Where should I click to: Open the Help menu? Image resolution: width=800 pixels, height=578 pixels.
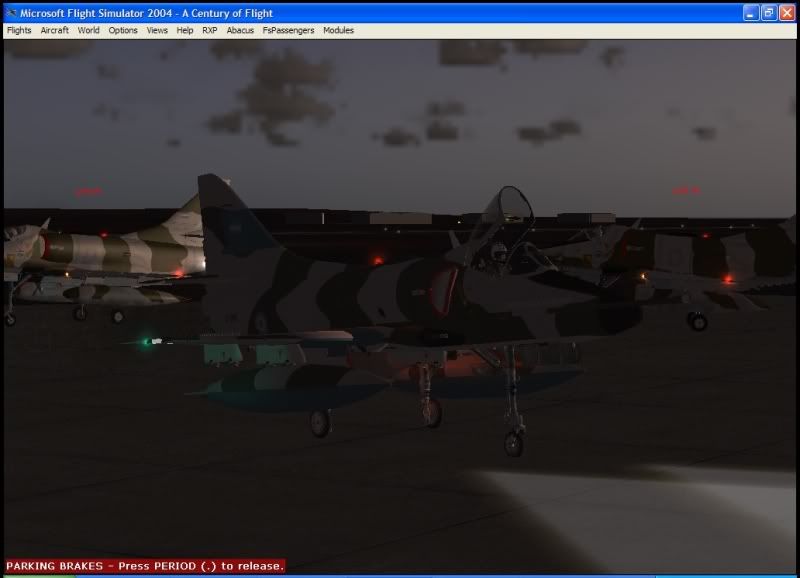pos(185,31)
